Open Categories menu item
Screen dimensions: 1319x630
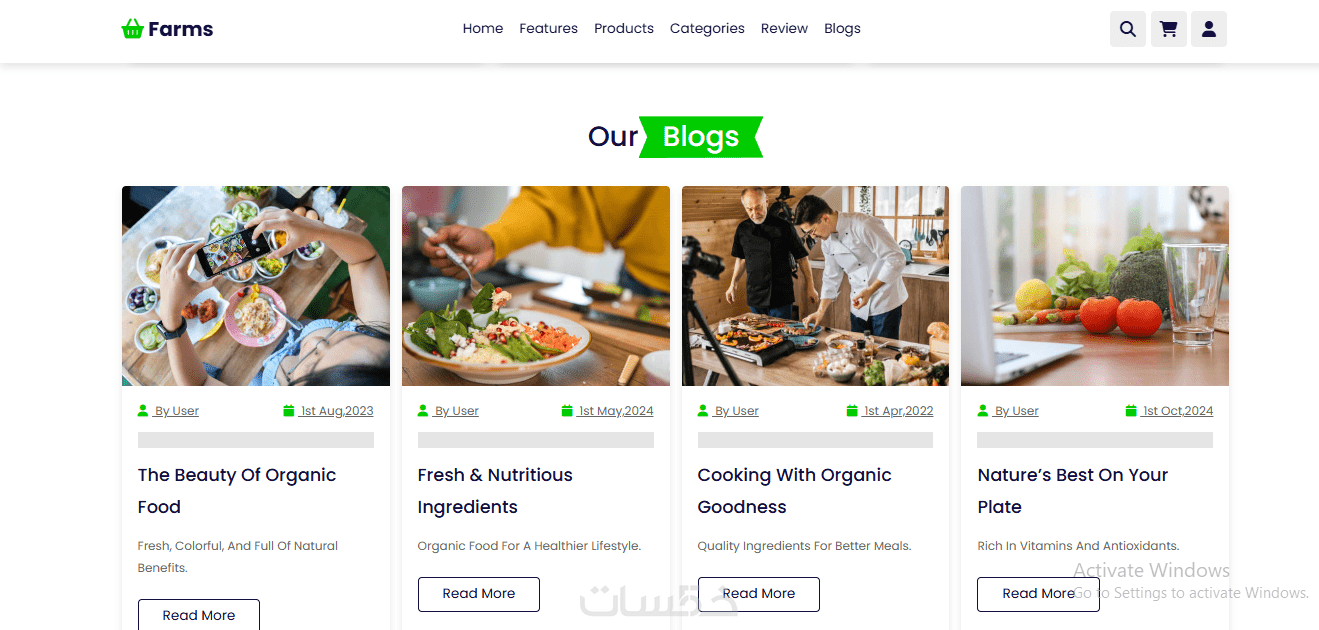click(x=707, y=29)
